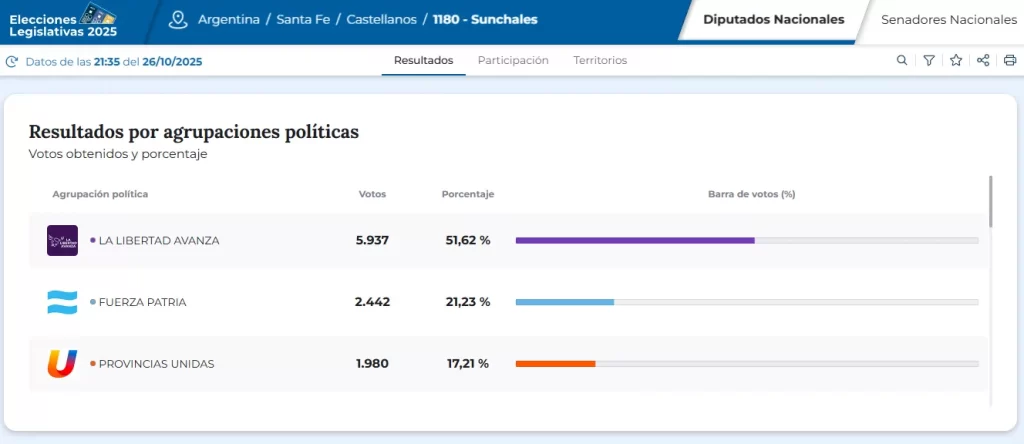Screen dimensions: 1024x444
Task: Click the purple La Libertad Avanza vote bar
Action: (634, 240)
